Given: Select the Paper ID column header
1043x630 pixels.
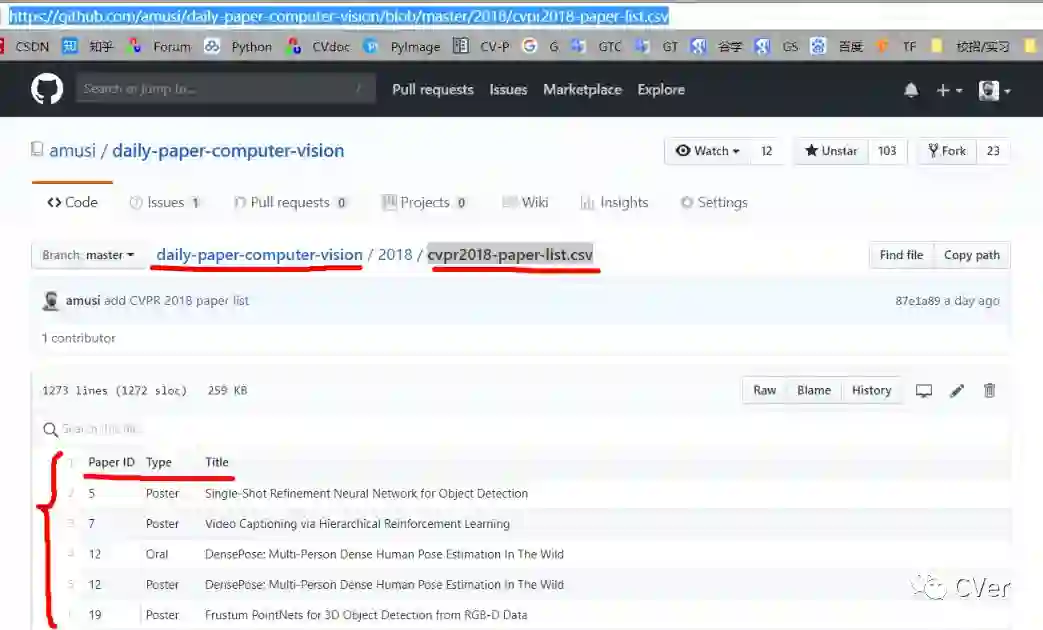Looking at the screenshot, I should tap(111, 462).
